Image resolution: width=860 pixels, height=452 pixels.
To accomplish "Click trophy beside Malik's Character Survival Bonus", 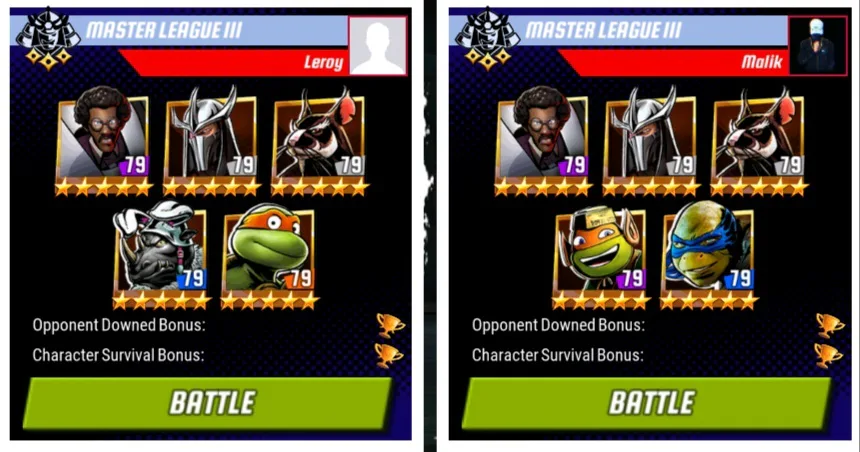I will (828, 355).
